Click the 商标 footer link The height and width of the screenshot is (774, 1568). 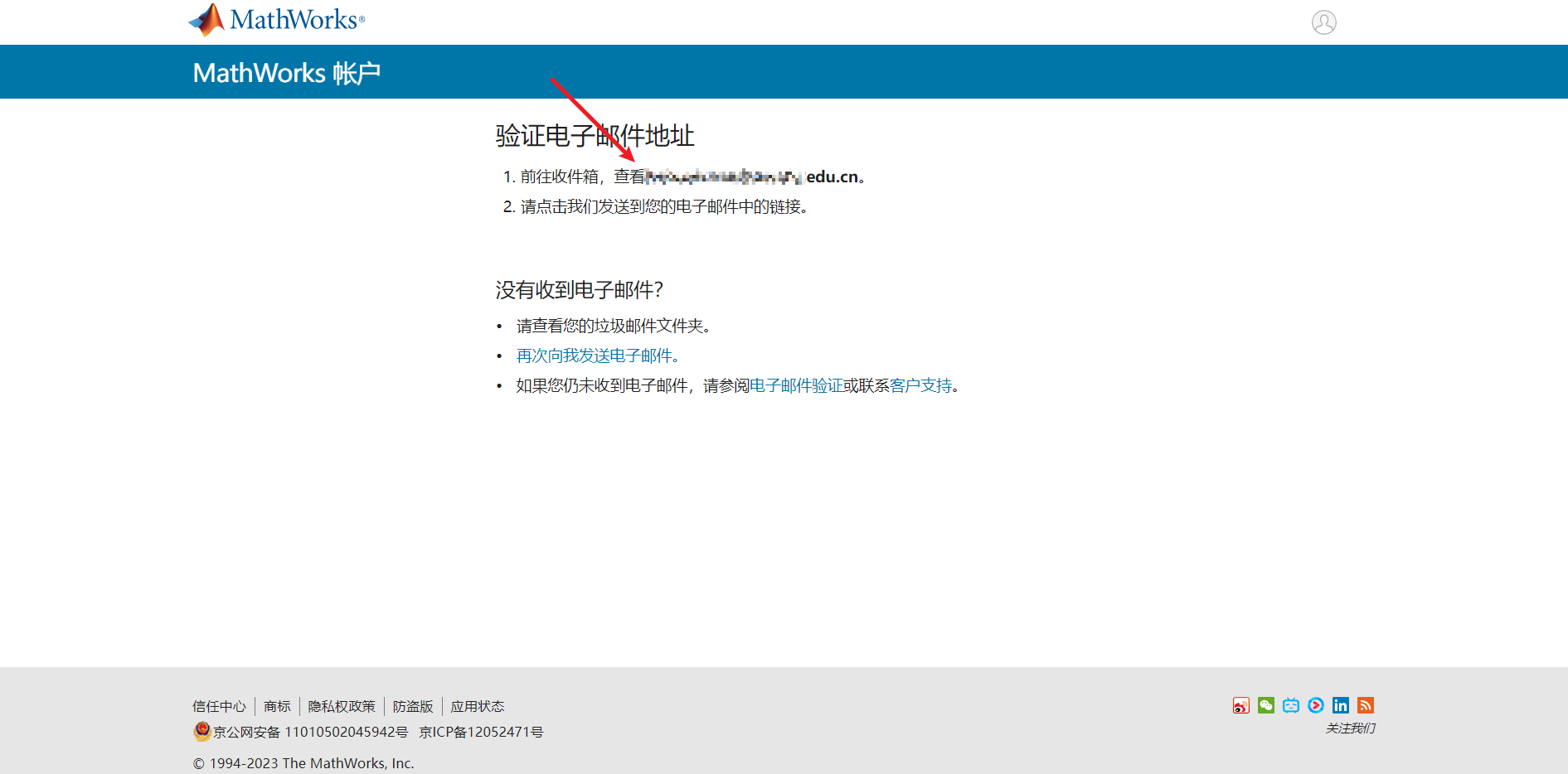tap(277, 706)
